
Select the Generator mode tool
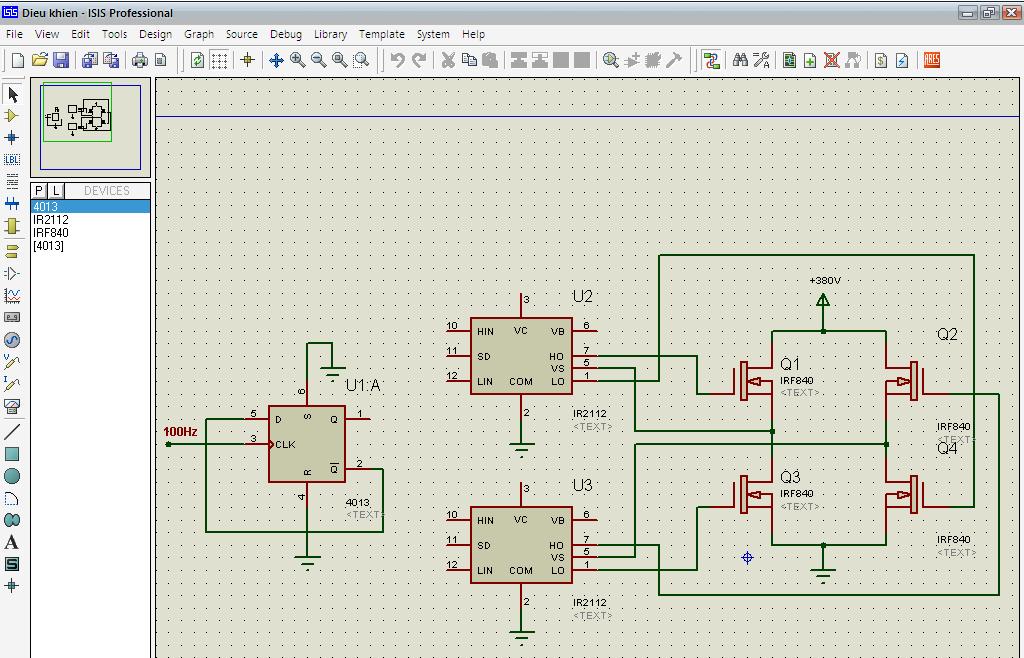[12, 340]
